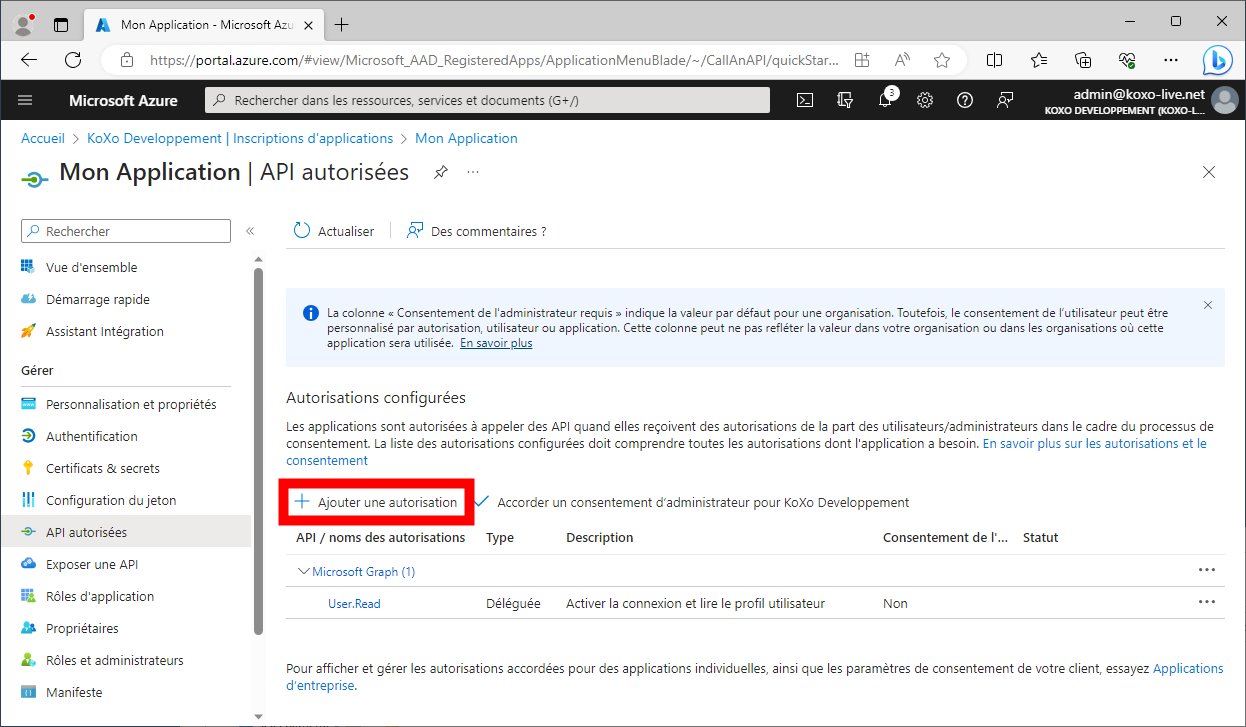Open the Microsoft Graph row ellipsis menu
The image size is (1246, 727).
pyautogui.click(x=1207, y=570)
